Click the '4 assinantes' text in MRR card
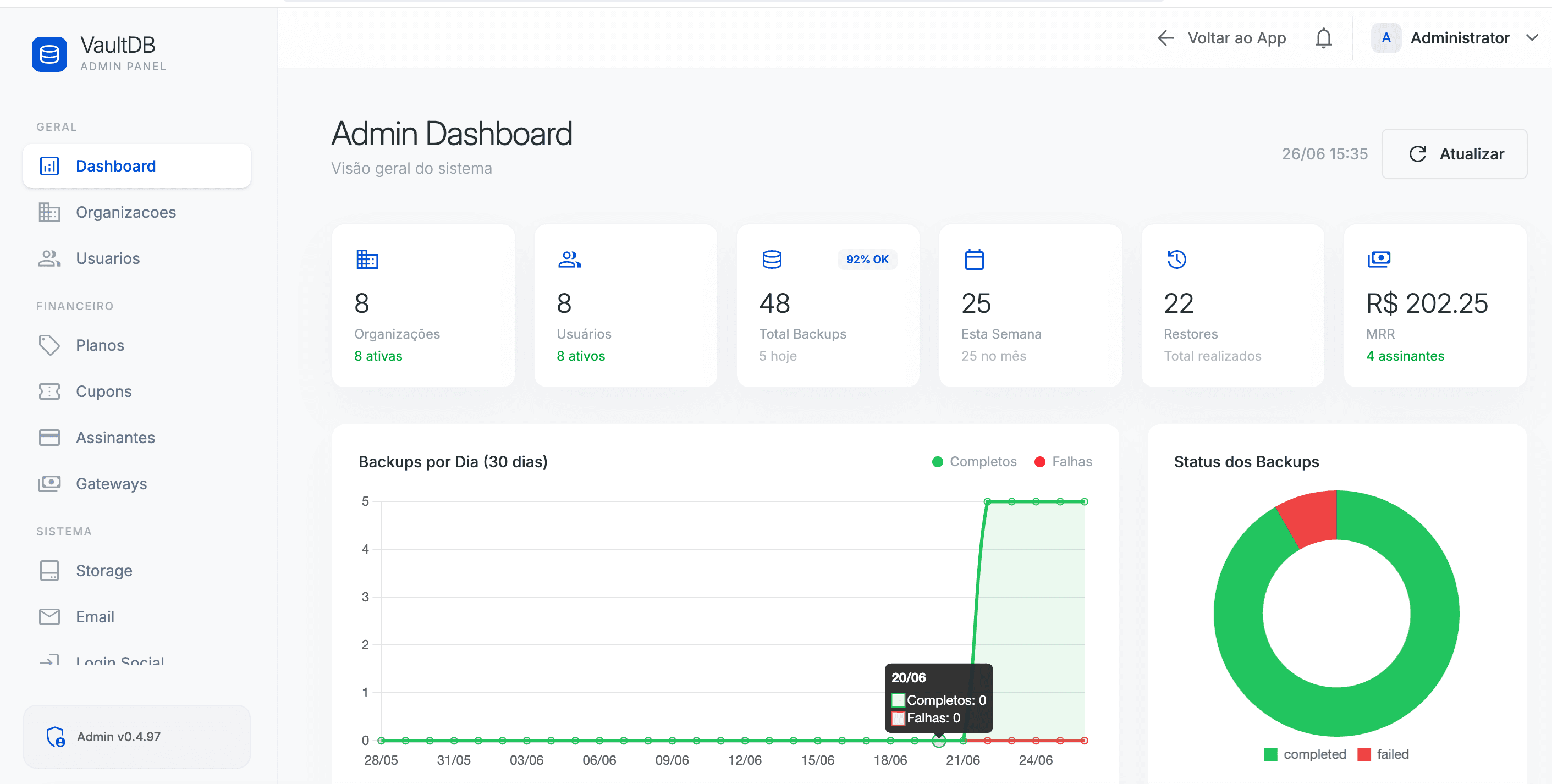This screenshot has height=784, width=1552. [x=1405, y=356]
